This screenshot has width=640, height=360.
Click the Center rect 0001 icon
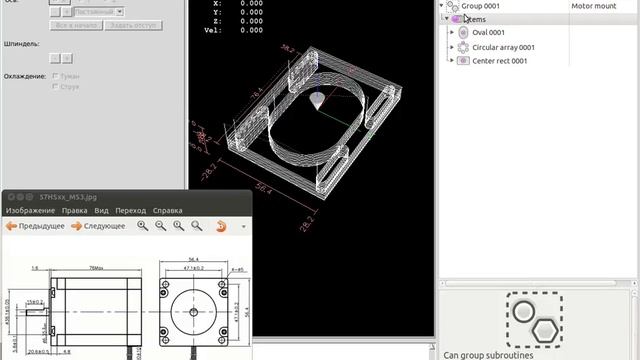(x=463, y=61)
